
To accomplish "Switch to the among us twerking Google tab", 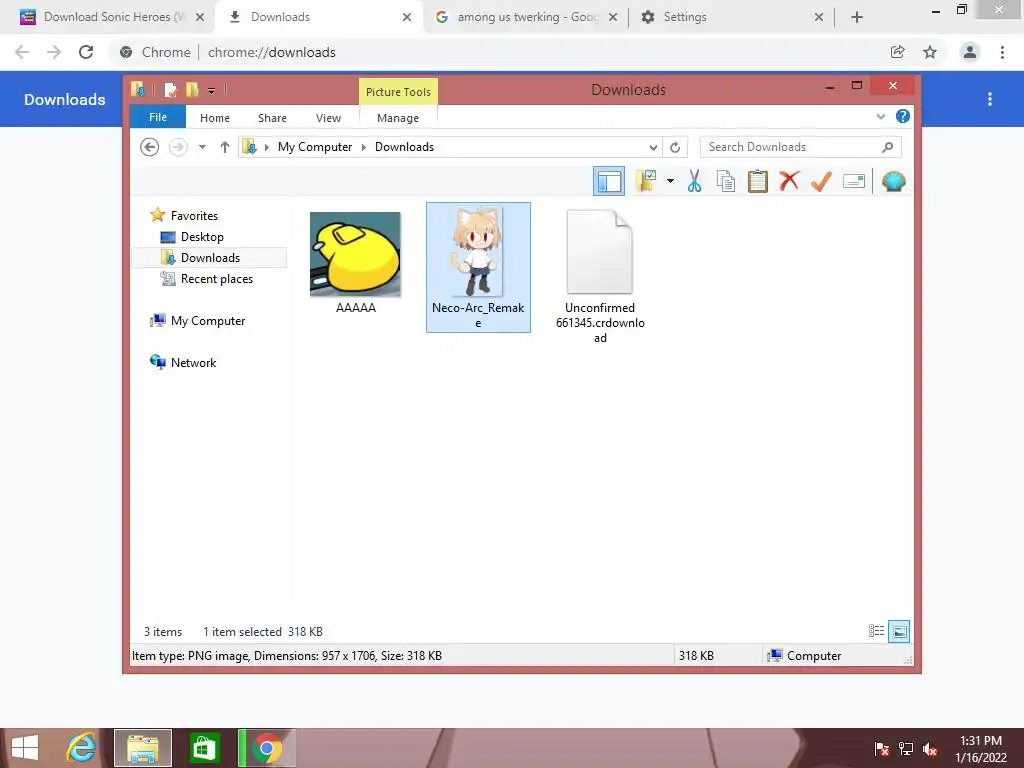I will point(526,17).
